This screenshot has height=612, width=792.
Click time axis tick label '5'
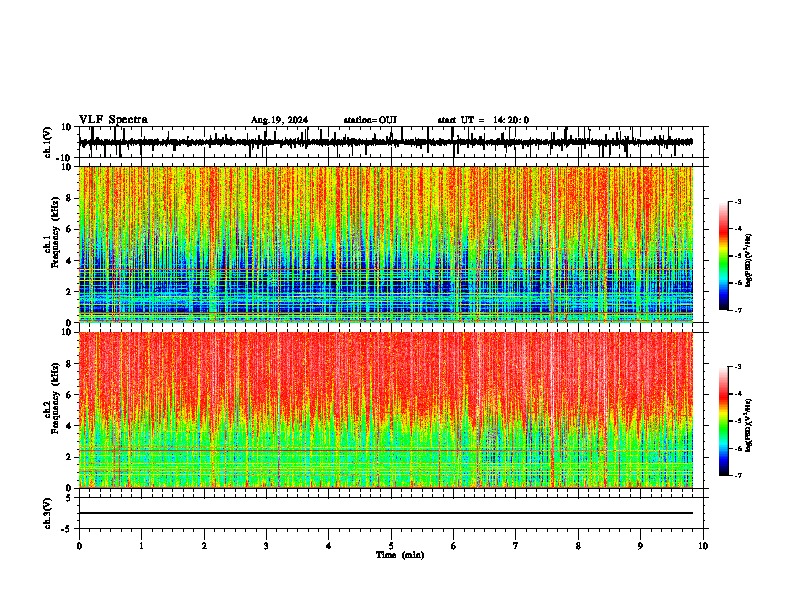point(391,546)
